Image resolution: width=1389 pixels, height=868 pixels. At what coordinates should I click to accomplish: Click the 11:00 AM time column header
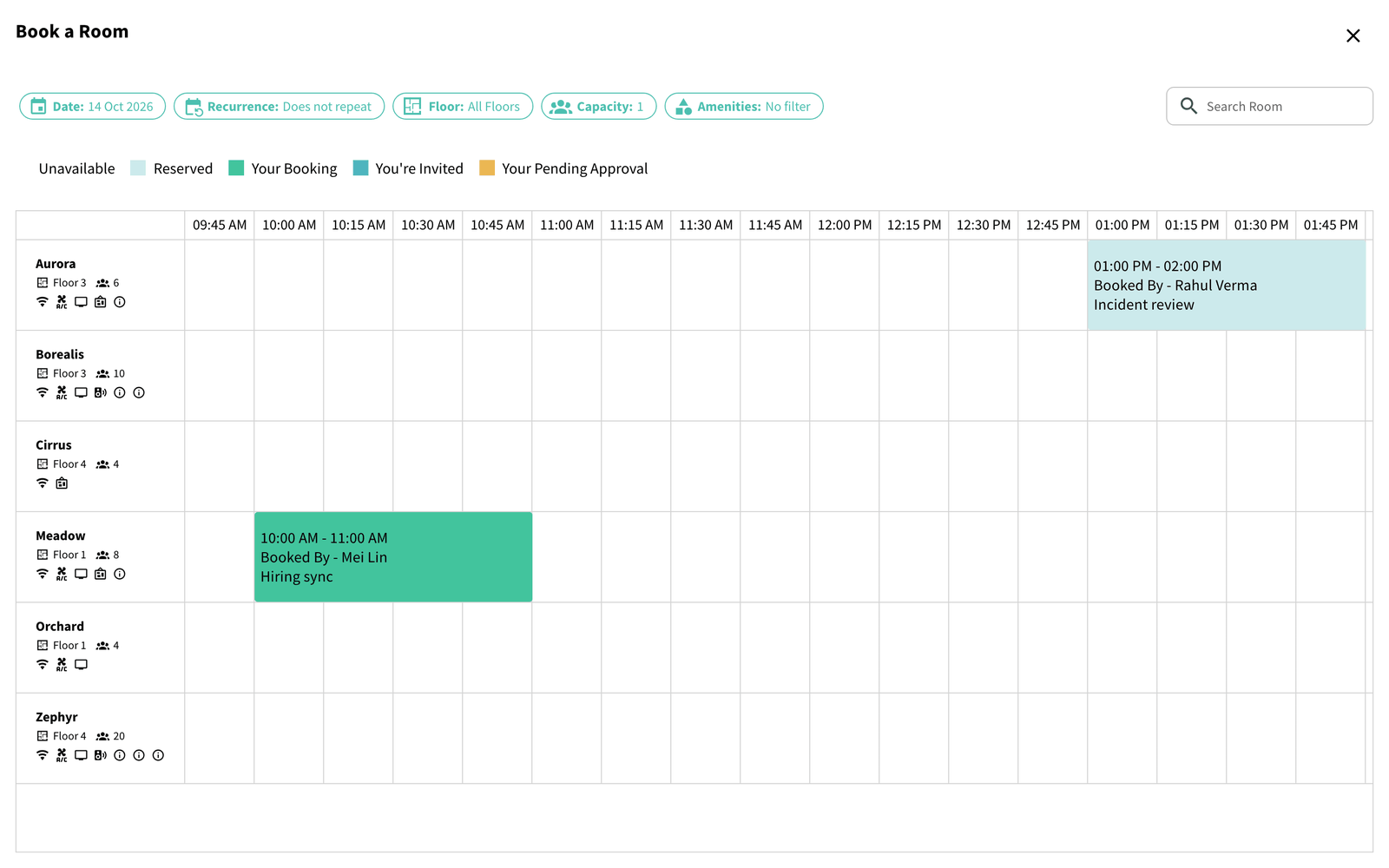pyautogui.click(x=567, y=225)
